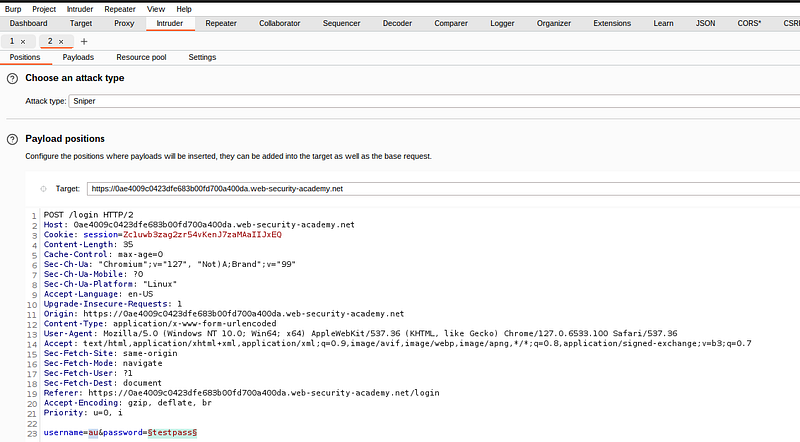Click the Origin header line
800x442 pixels.
coord(224,314)
